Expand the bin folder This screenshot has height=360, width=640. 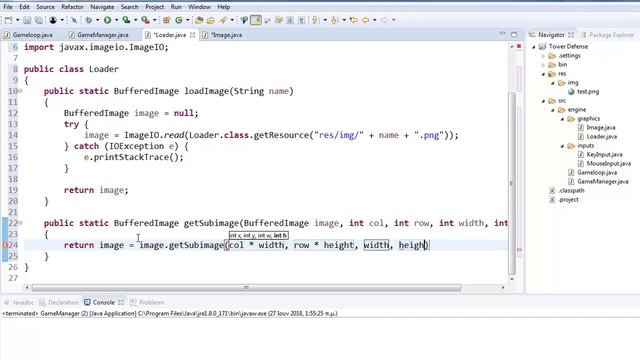(x=543, y=65)
